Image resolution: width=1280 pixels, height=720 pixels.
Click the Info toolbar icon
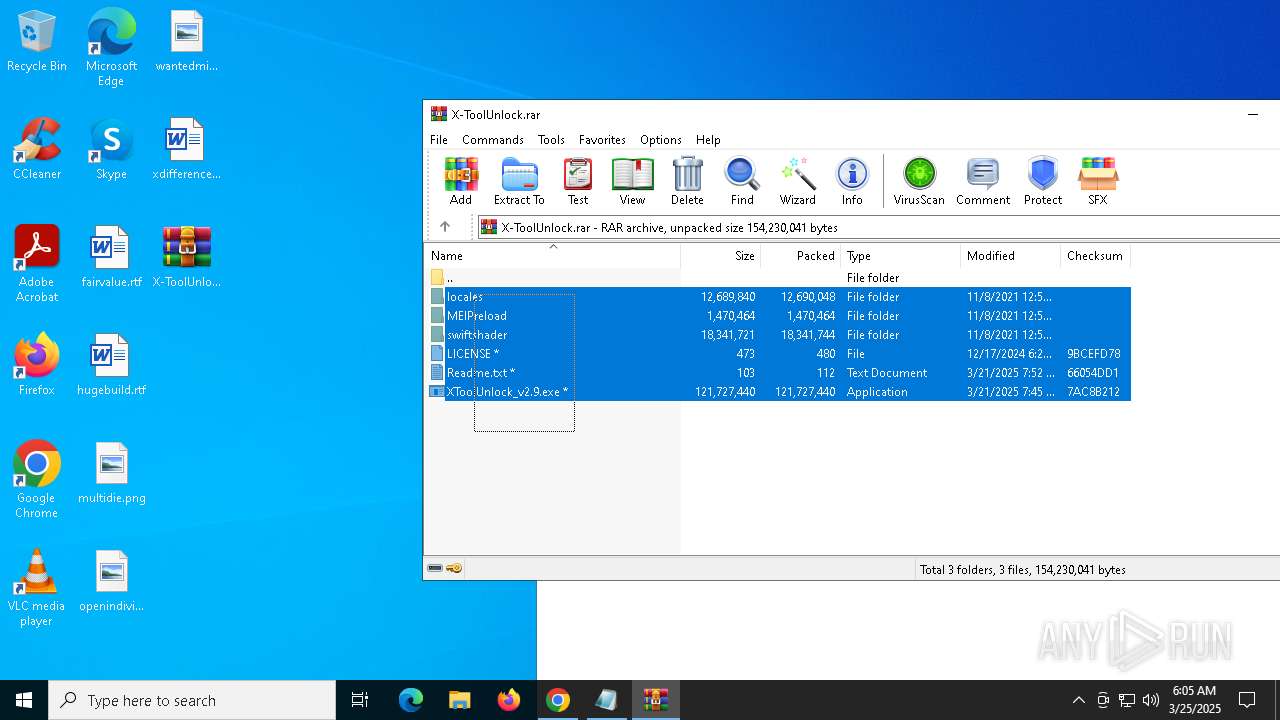pyautogui.click(x=852, y=181)
